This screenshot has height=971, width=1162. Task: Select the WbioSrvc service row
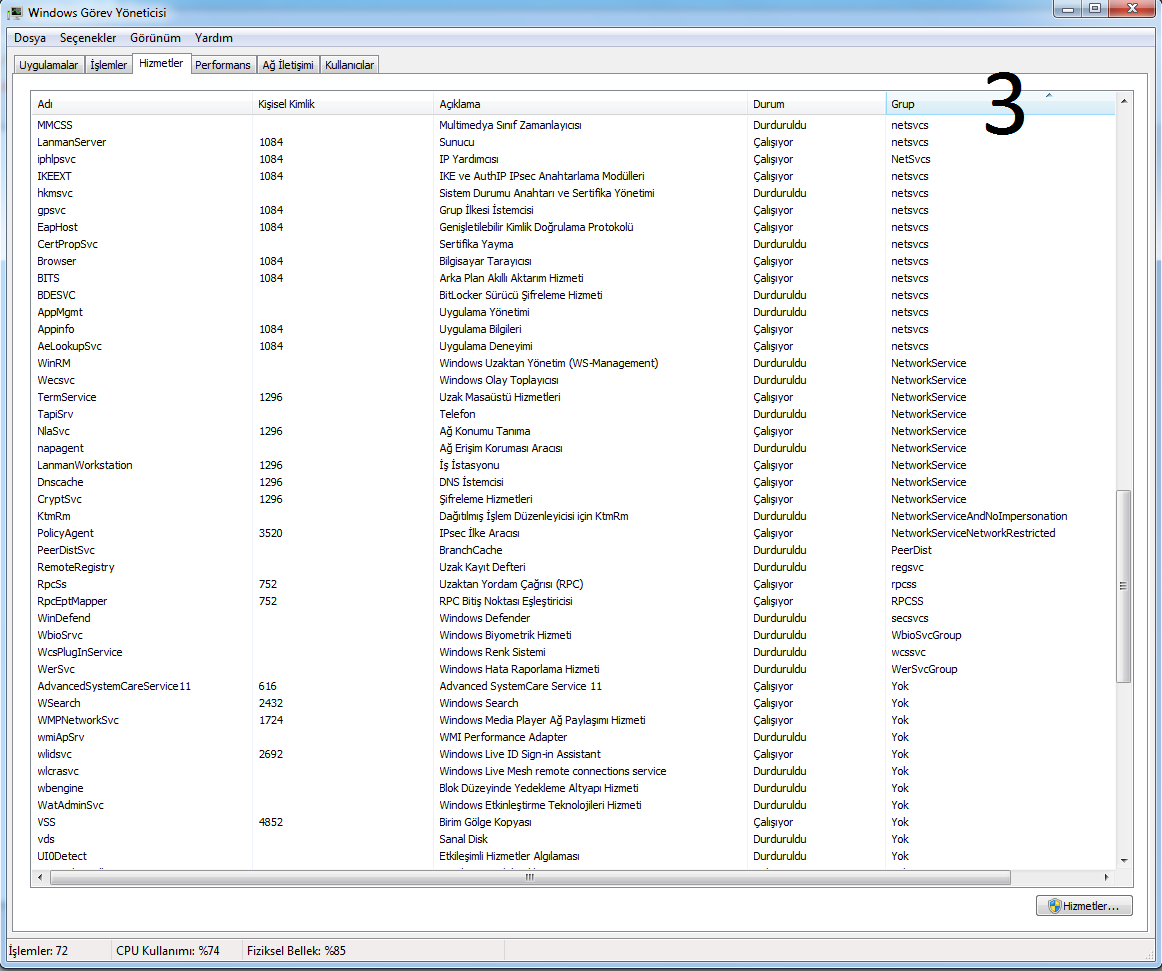pos(573,636)
